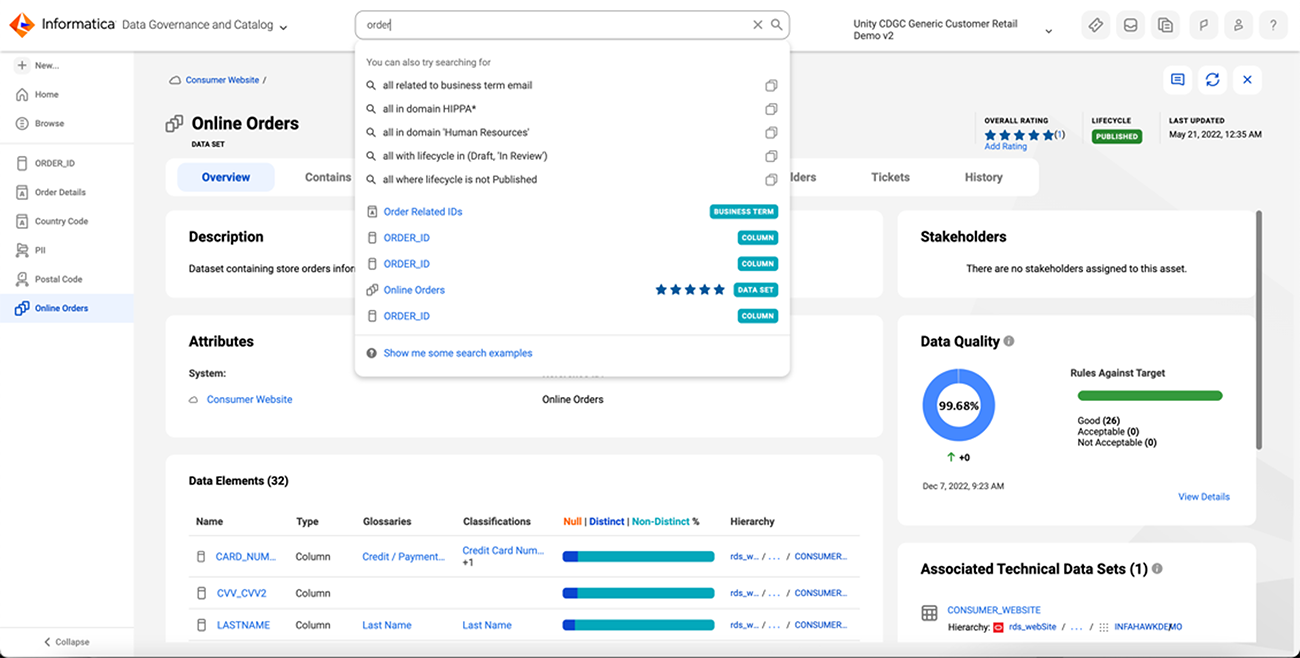Open the Unity CDGC organization dropdown
This screenshot has height=658, width=1300.
[1048, 31]
